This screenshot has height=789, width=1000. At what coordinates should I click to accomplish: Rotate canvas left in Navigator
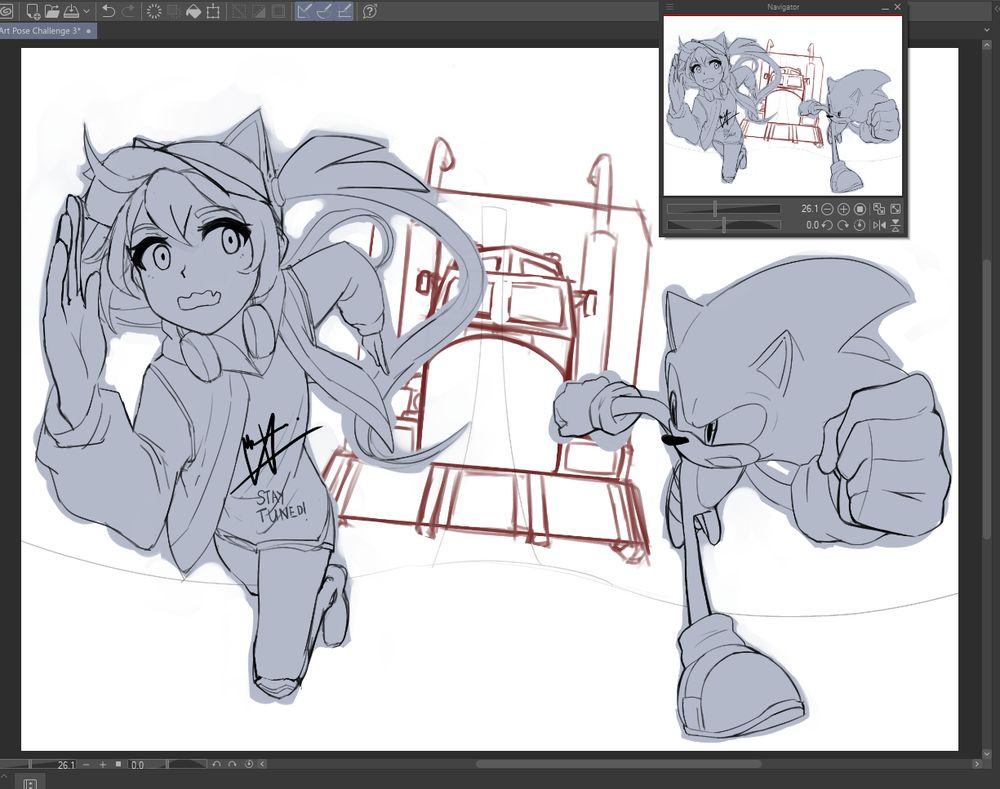[827, 225]
